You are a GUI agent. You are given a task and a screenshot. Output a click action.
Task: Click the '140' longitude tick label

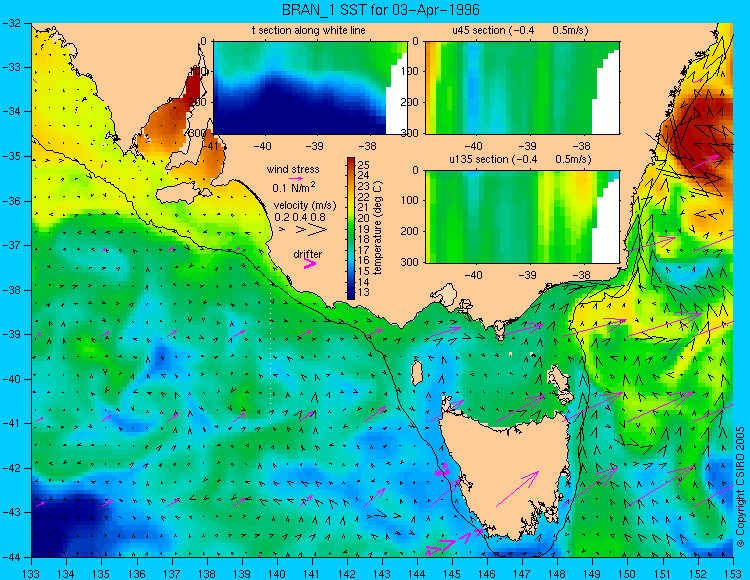coord(277,573)
